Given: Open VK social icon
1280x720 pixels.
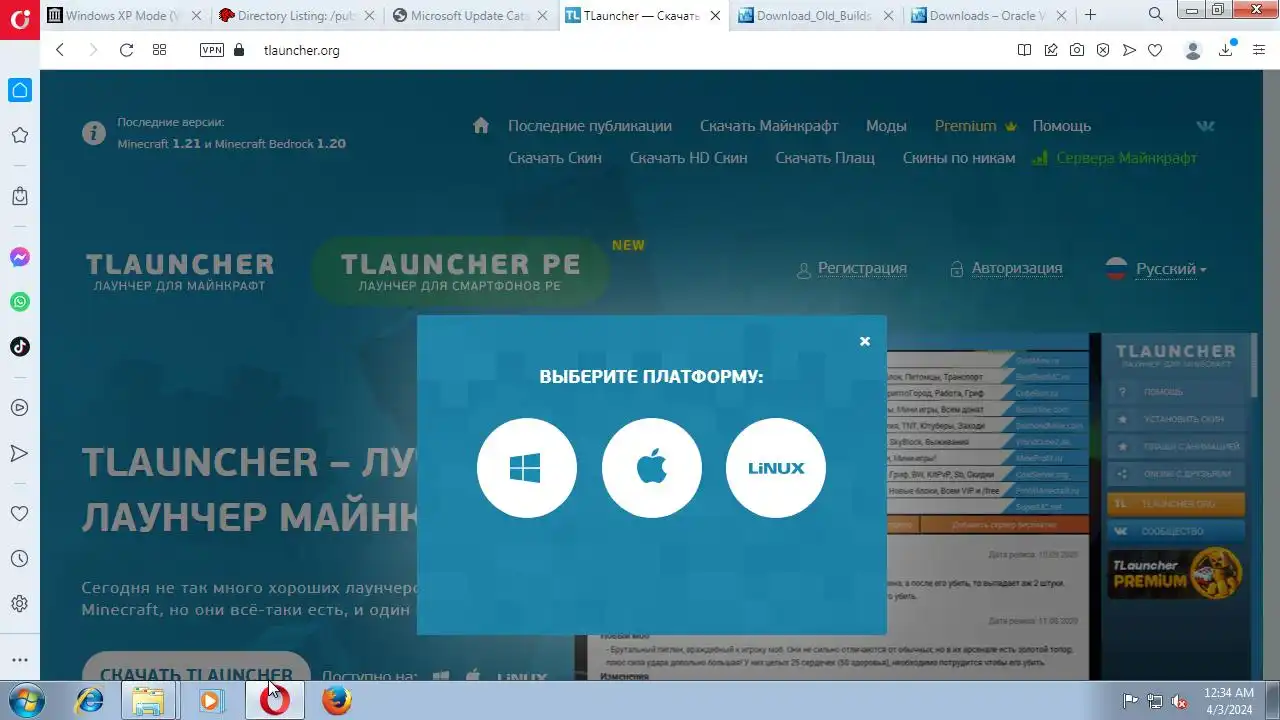Looking at the screenshot, I should point(1206,126).
